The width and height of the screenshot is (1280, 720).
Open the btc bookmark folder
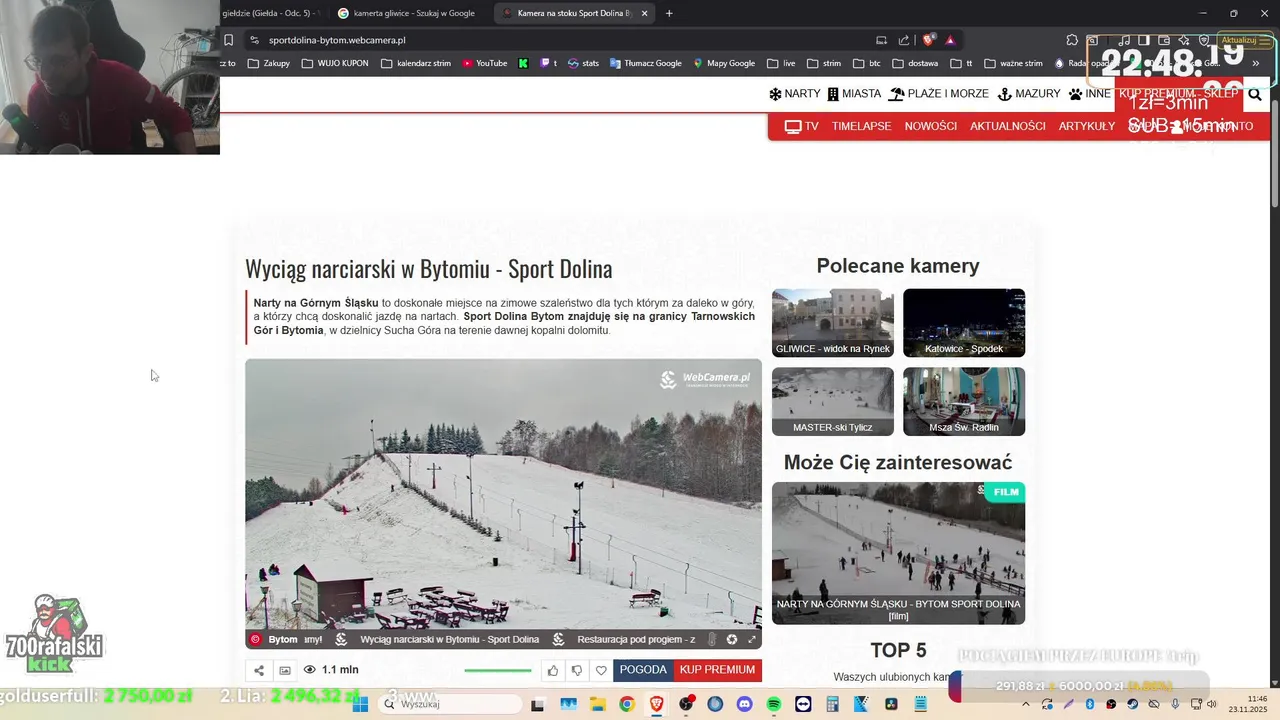866,63
